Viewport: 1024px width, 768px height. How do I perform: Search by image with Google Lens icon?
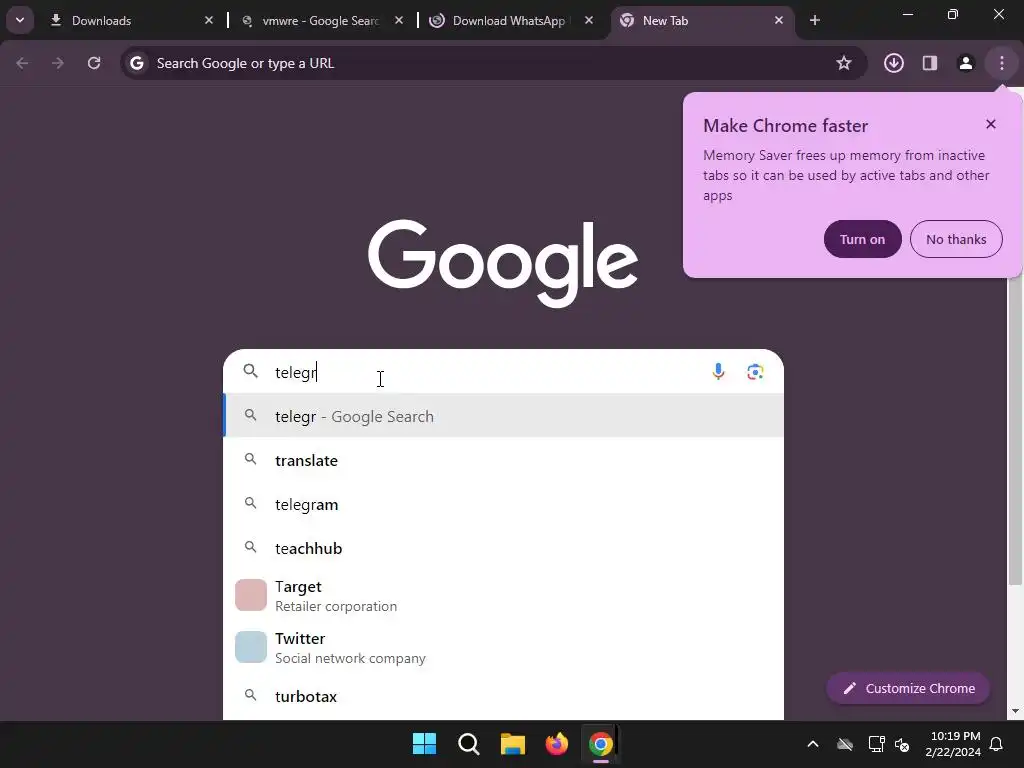click(x=755, y=372)
